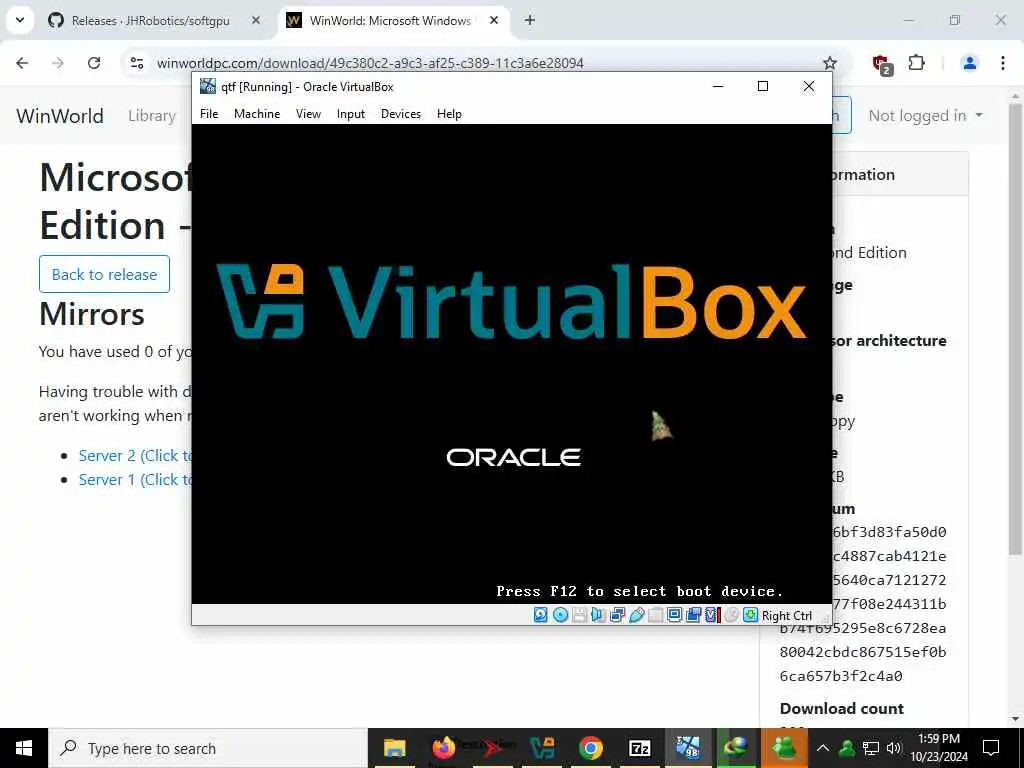Click the Chrome forward arrow
The width and height of the screenshot is (1024, 768).
pyautogui.click(x=58, y=63)
